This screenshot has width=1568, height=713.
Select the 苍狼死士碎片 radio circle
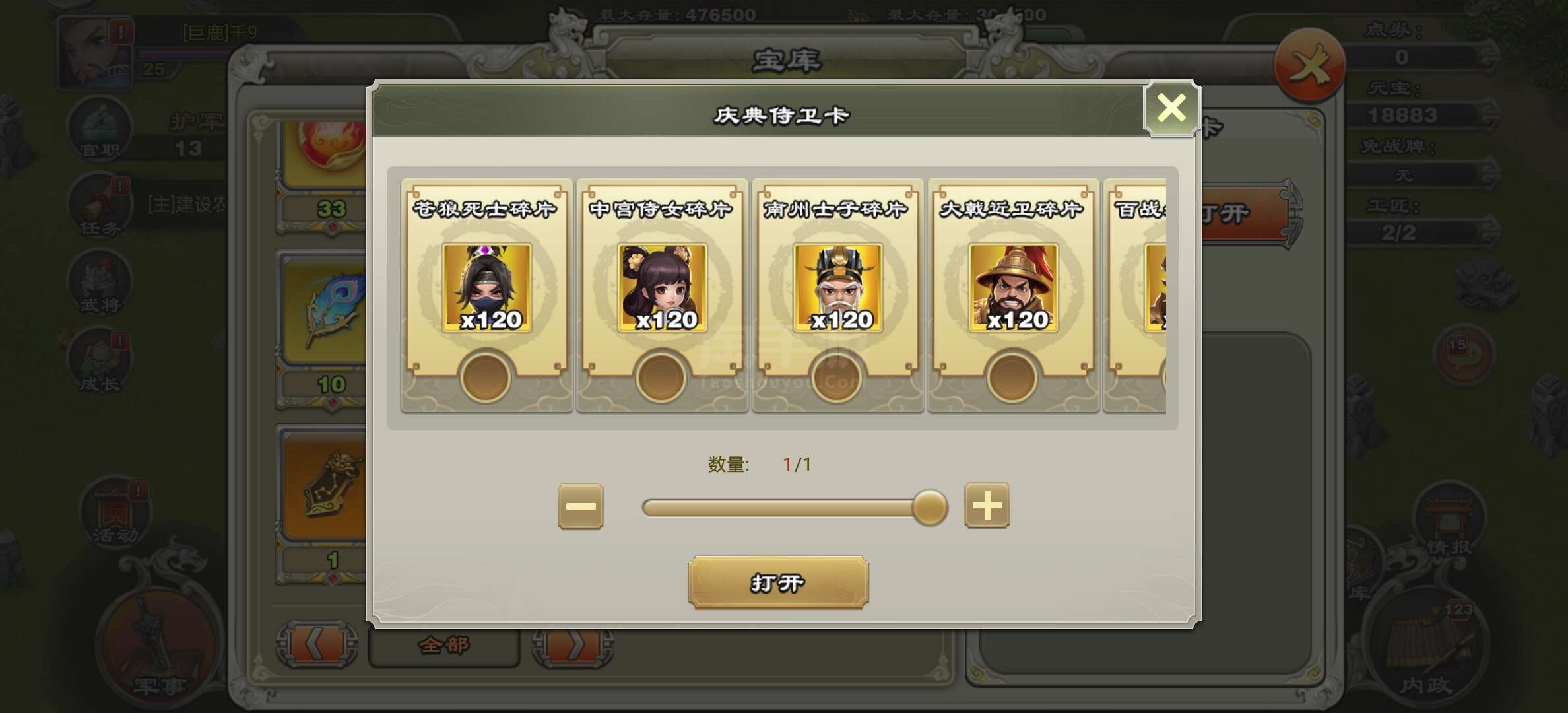click(x=486, y=377)
